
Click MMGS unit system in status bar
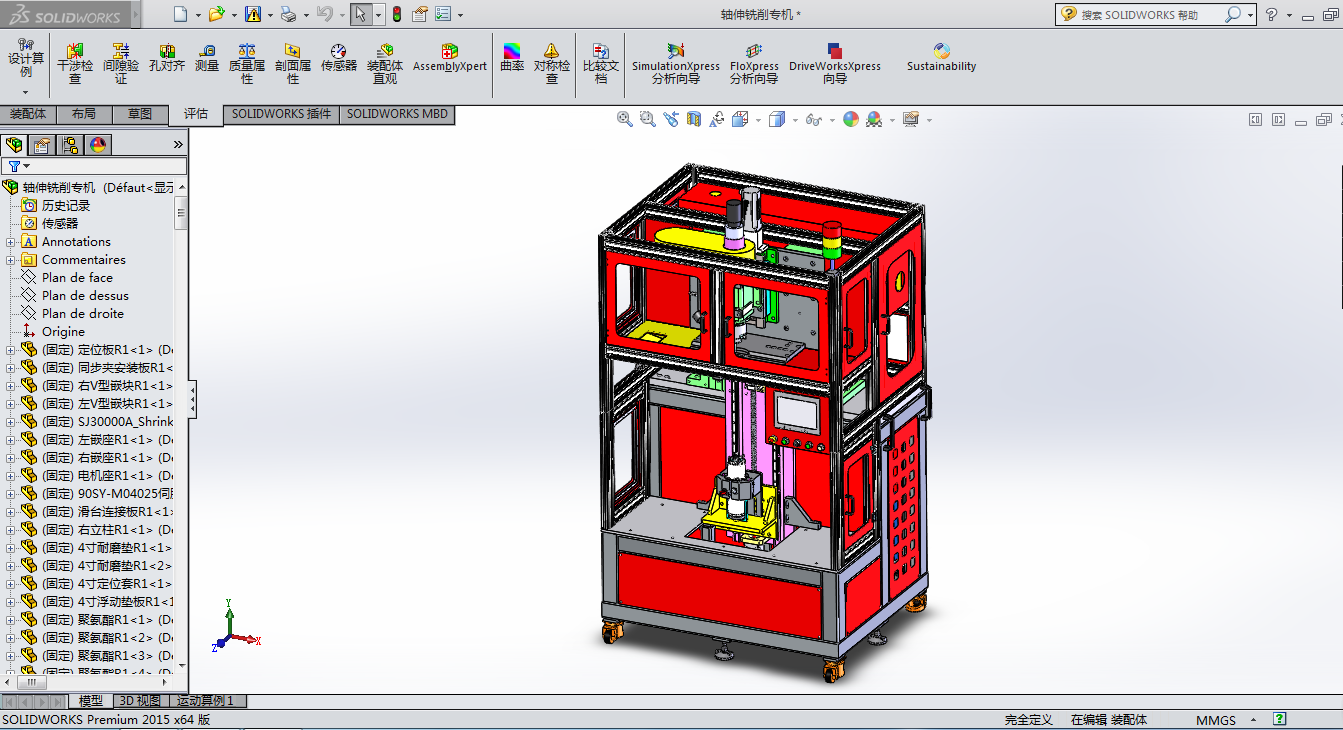pos(1215,720)
